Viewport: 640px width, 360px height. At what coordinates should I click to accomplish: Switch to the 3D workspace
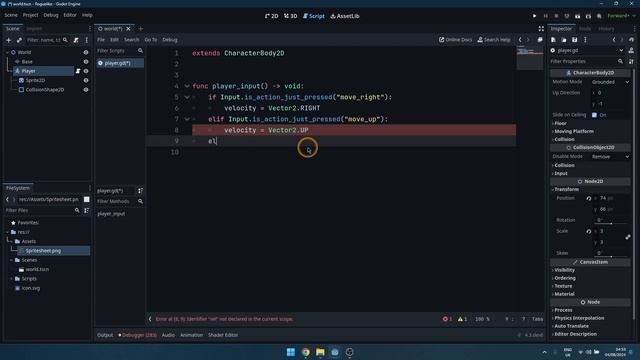[x=291, y=16]
